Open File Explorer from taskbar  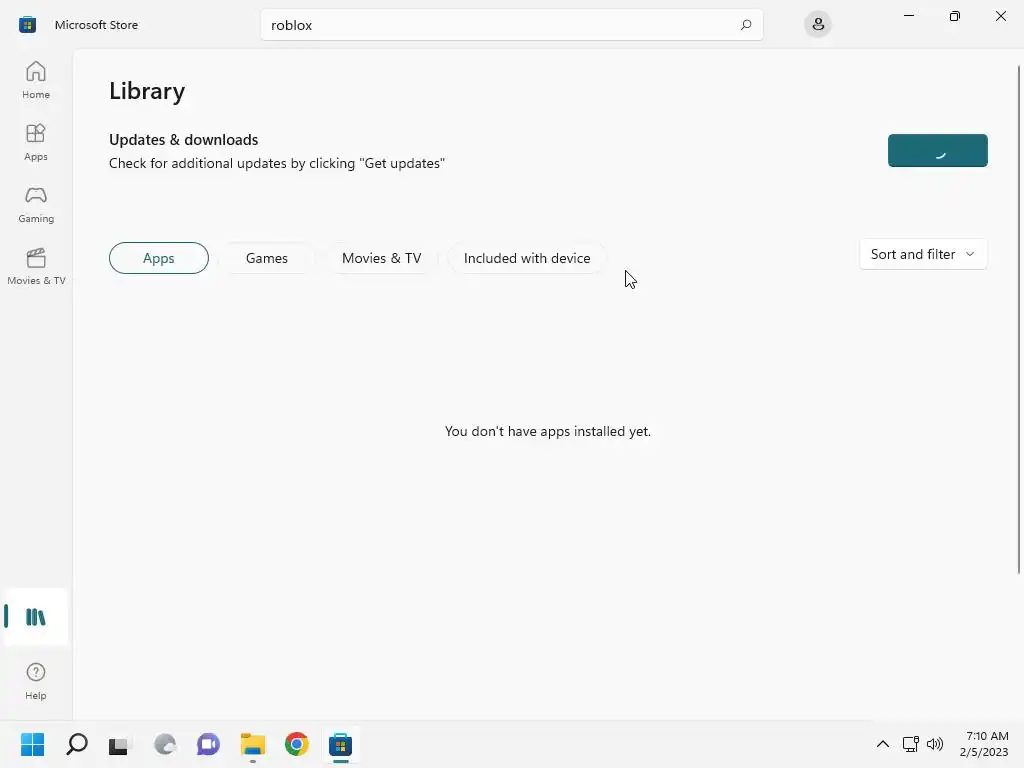[253, 744]
